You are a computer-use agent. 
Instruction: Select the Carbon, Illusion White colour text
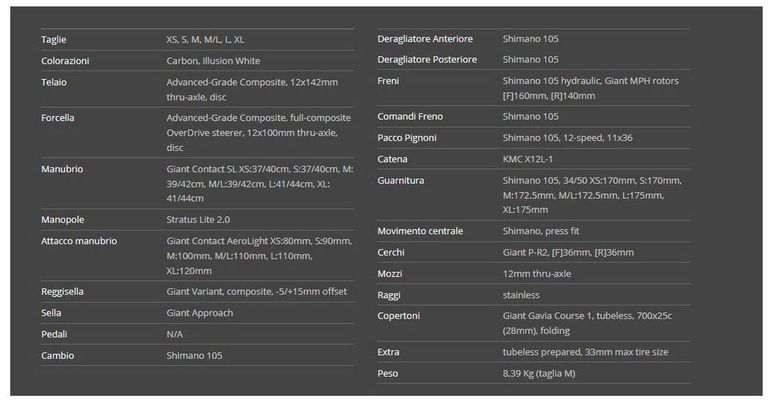coord(213,61)
